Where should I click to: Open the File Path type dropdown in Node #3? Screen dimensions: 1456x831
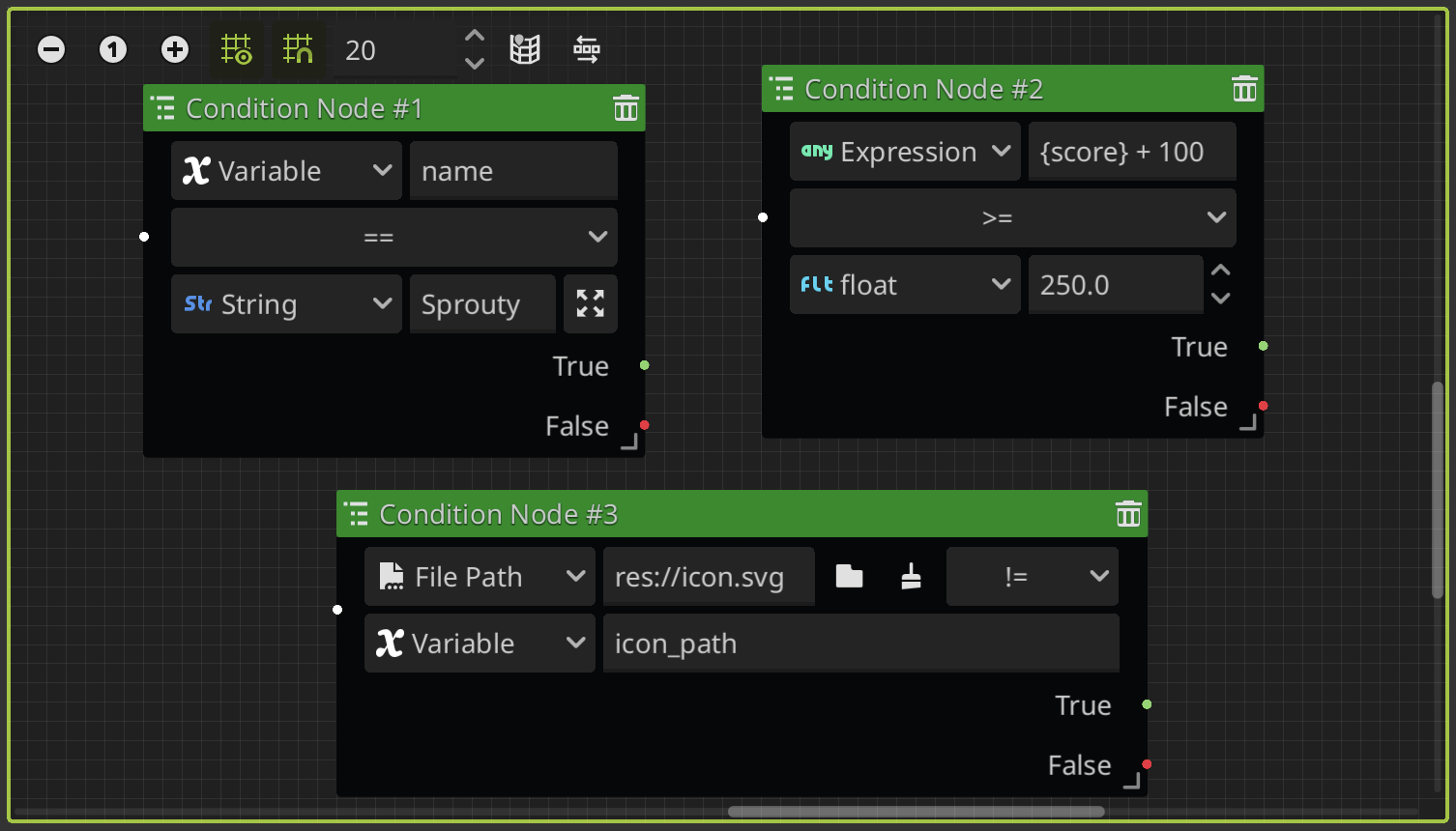coord(479,576)
